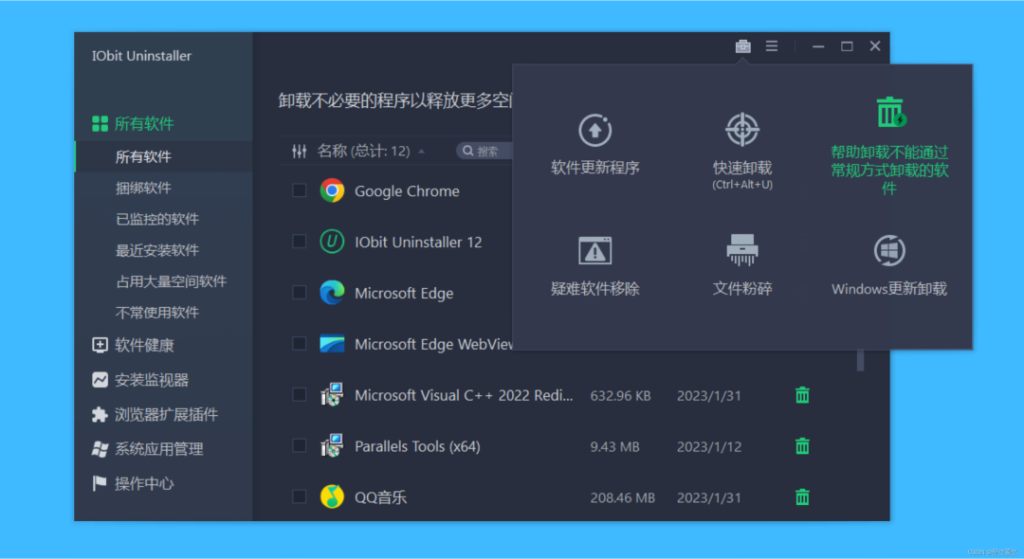Select the QQ音乐 row checkbox

(299, 497)
